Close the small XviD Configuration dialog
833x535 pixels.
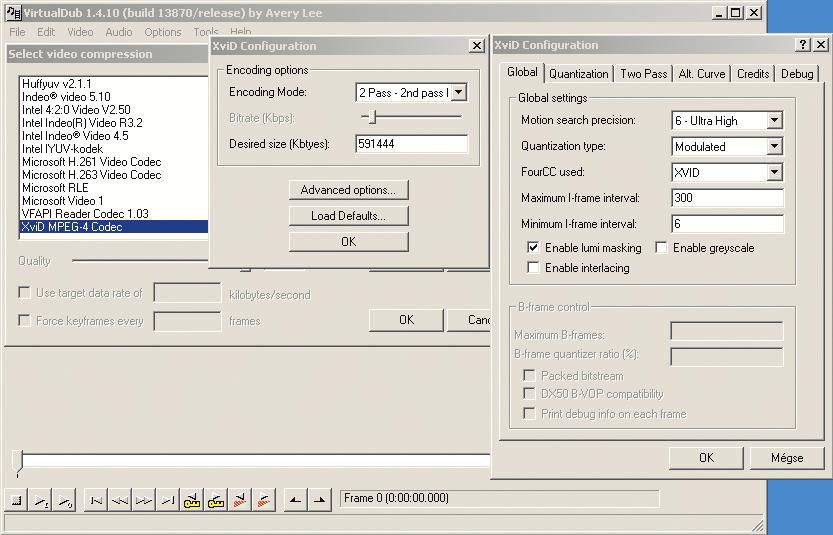pos(477,46)
